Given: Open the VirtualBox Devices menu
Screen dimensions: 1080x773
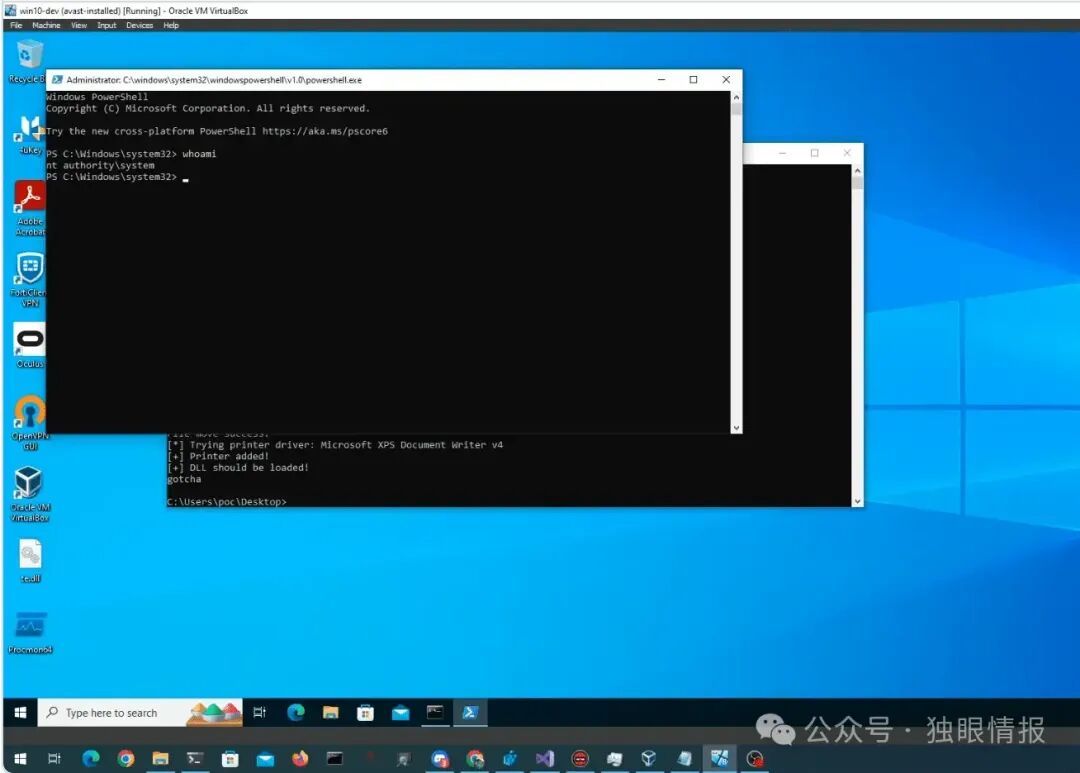Looking at the screenshot, I should tap(140, 25).
